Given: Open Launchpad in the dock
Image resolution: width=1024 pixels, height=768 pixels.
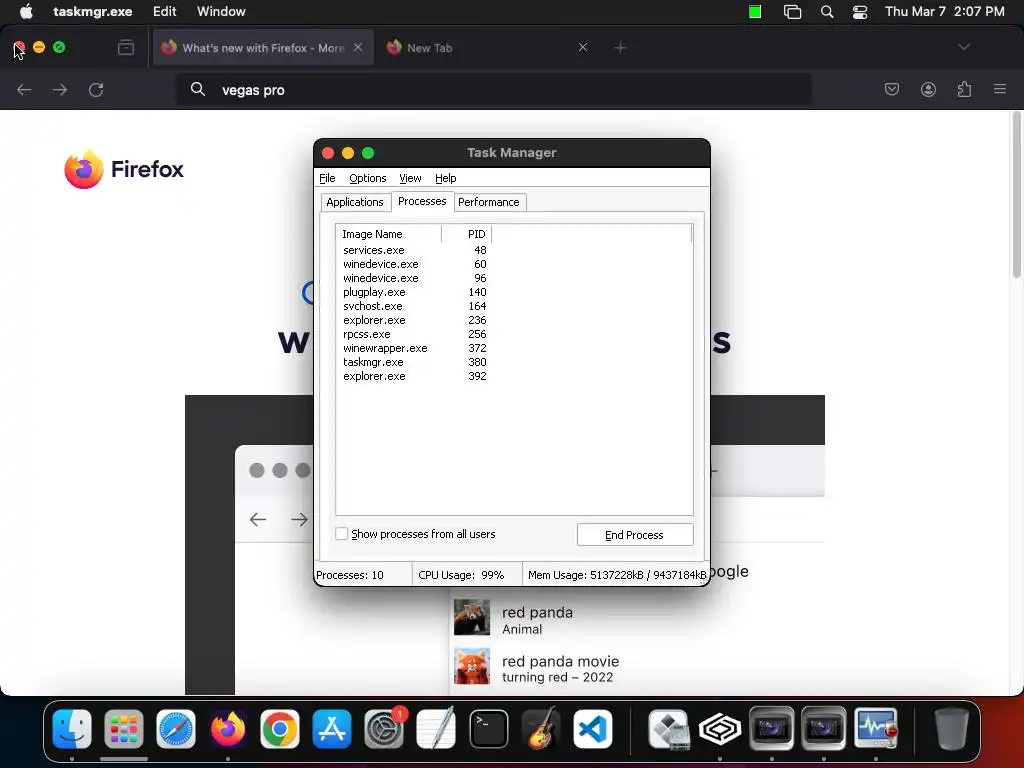Looking at the screenshot, I should click(123, 729).
